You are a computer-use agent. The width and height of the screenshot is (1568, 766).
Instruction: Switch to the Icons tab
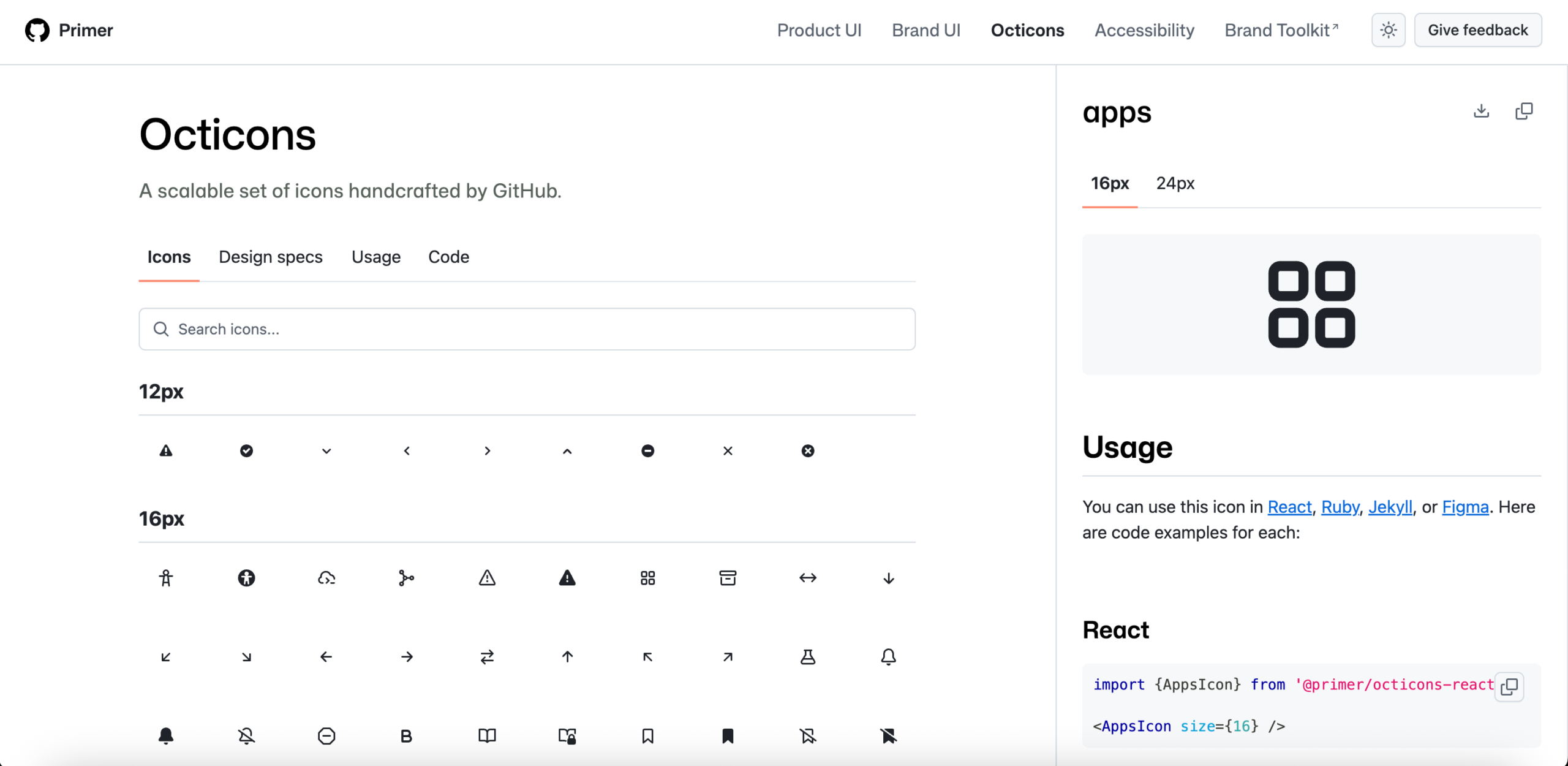pos(169,257)
